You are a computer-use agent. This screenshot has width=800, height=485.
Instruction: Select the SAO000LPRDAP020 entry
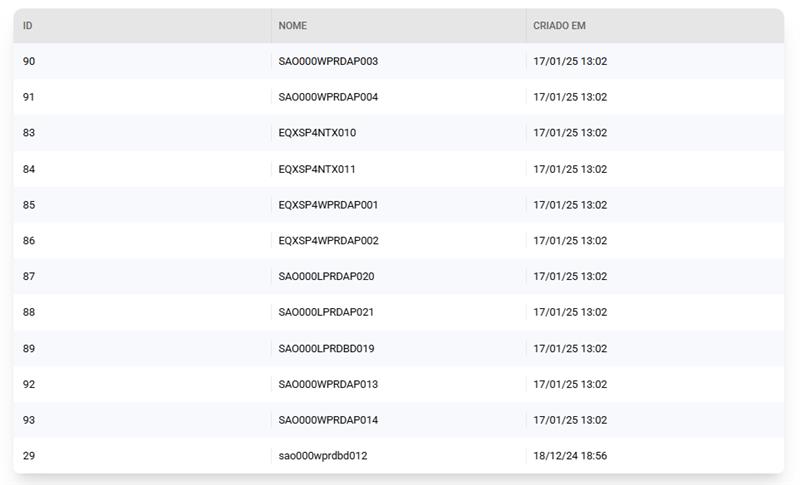[x=326, y=277]
